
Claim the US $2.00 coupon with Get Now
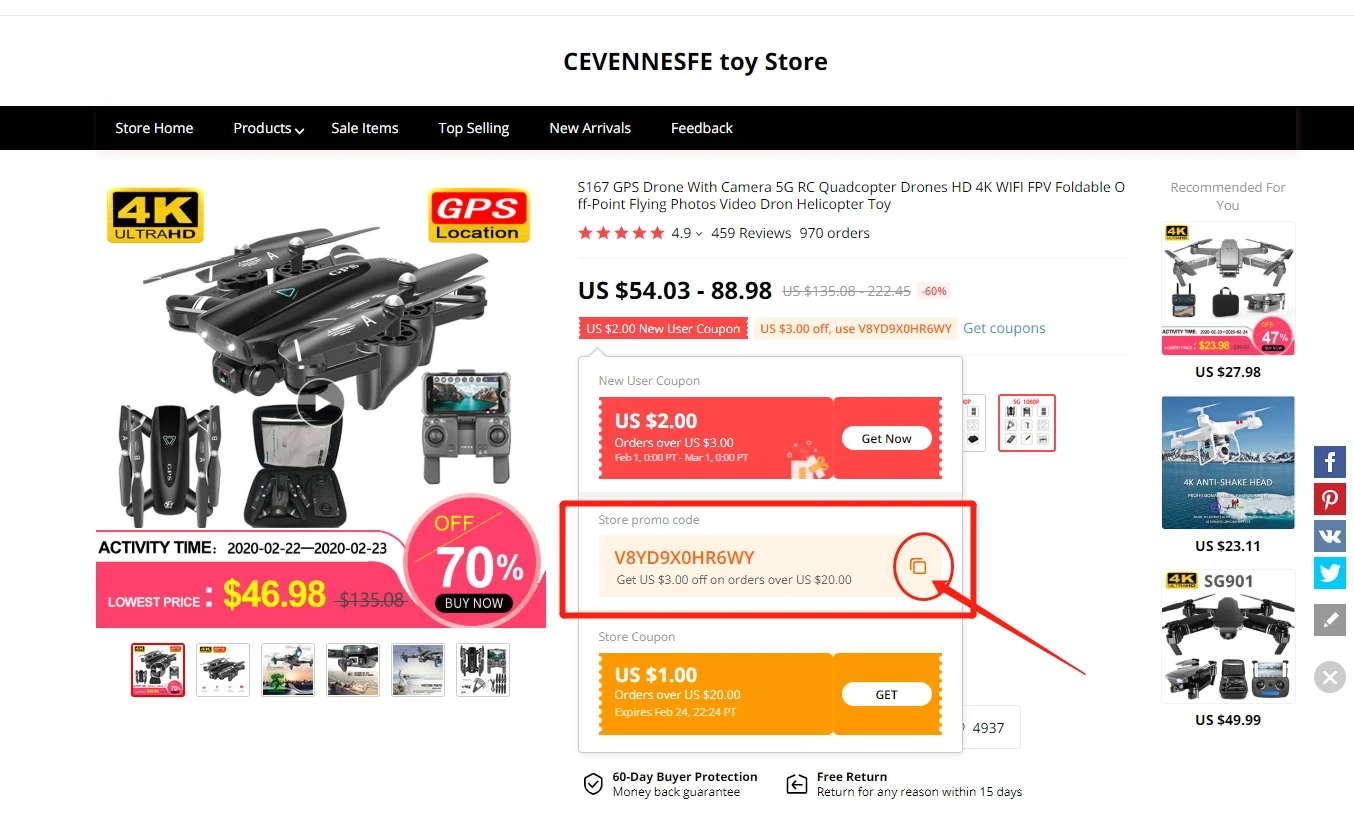tap(886, 438)
